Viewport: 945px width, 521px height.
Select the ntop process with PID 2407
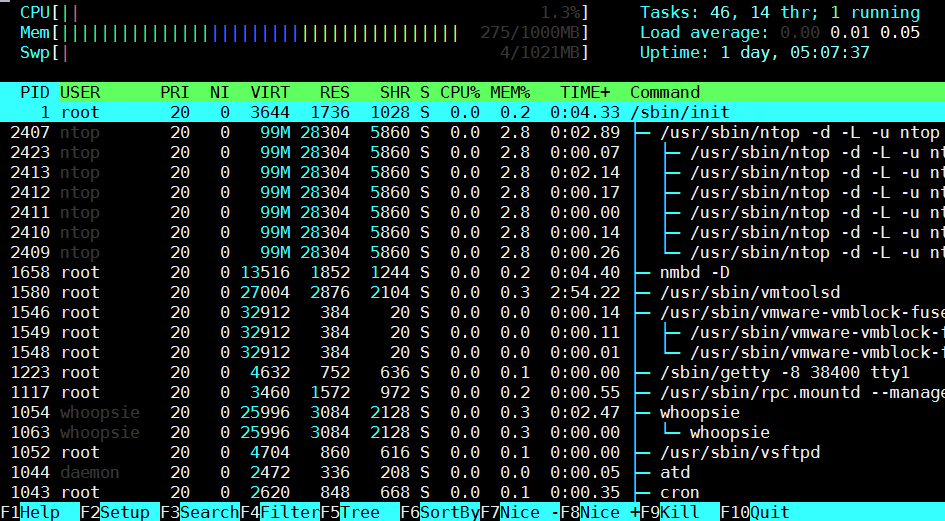[x=472, y=132]
